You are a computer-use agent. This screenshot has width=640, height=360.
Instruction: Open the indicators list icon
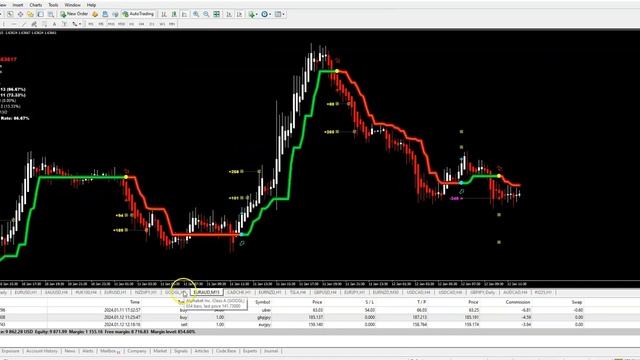click(251, 14)
